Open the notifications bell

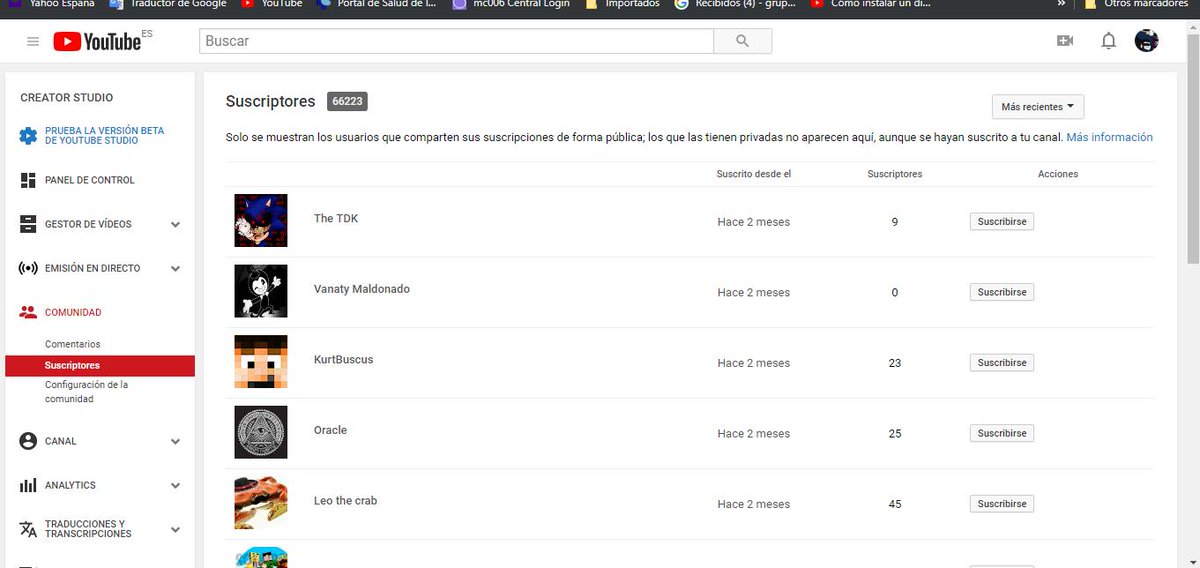pos(1108,41)
